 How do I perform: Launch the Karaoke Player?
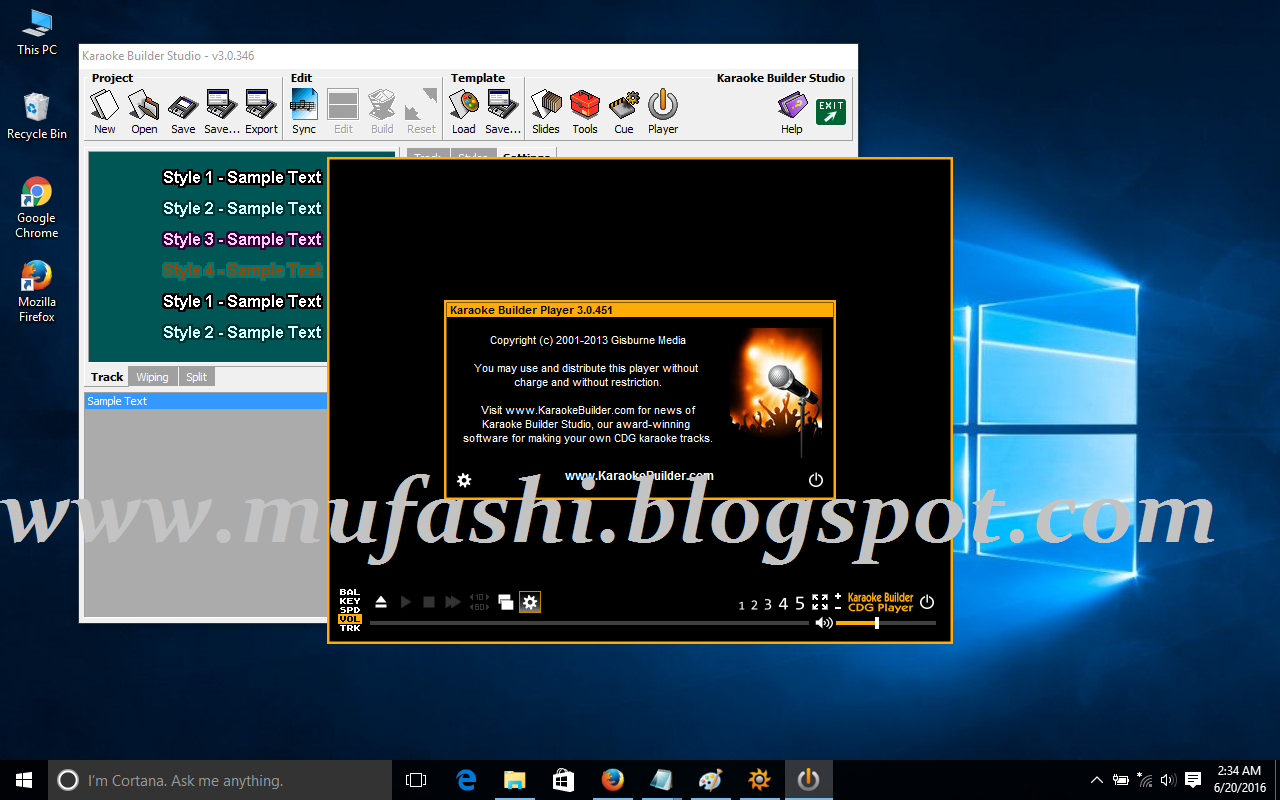click(662, 110)
